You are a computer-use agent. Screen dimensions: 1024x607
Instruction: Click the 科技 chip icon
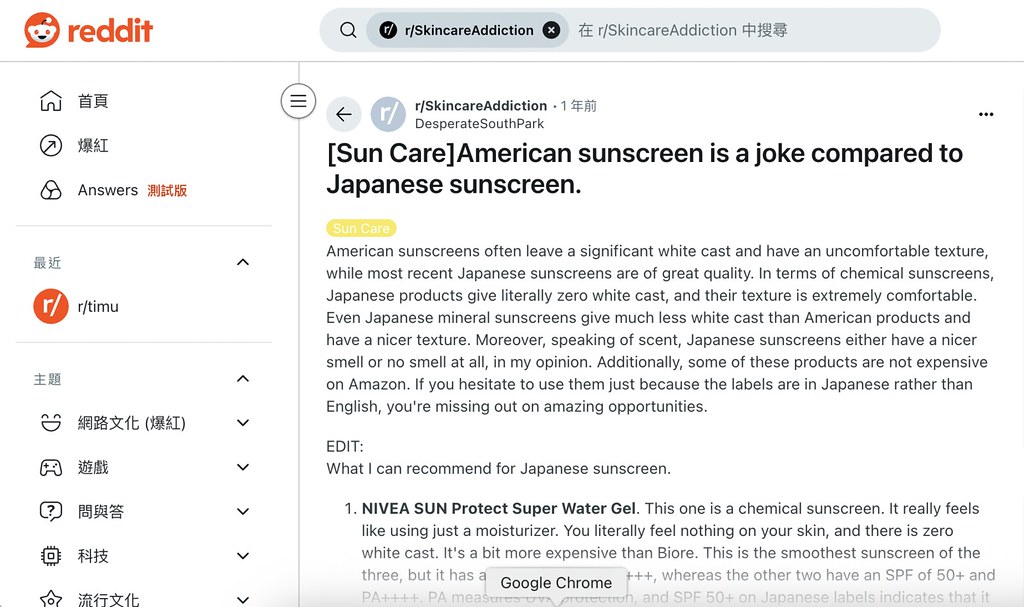pyautogui.click(x=51, y=556)
